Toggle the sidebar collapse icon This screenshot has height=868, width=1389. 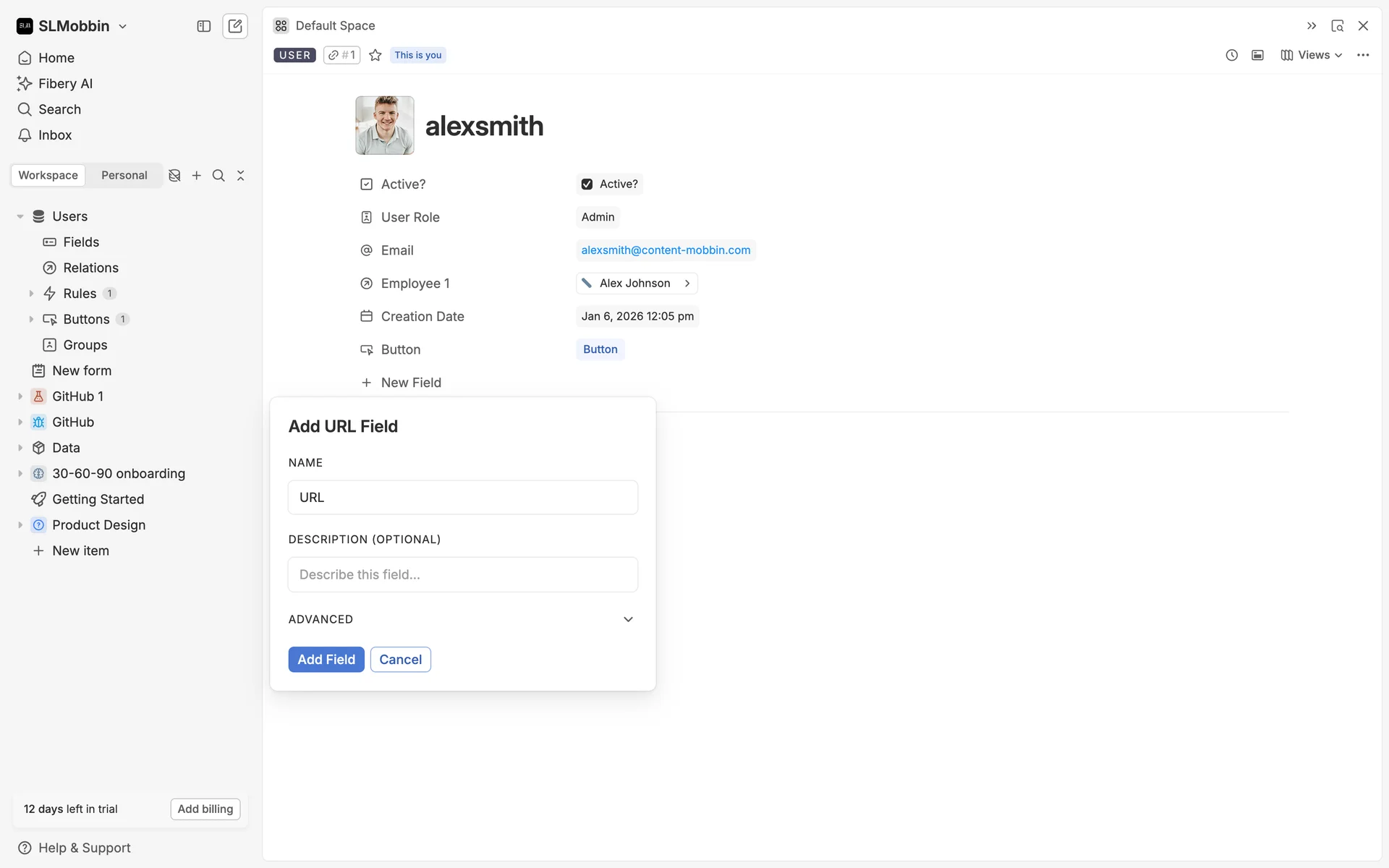click(204, 26)
